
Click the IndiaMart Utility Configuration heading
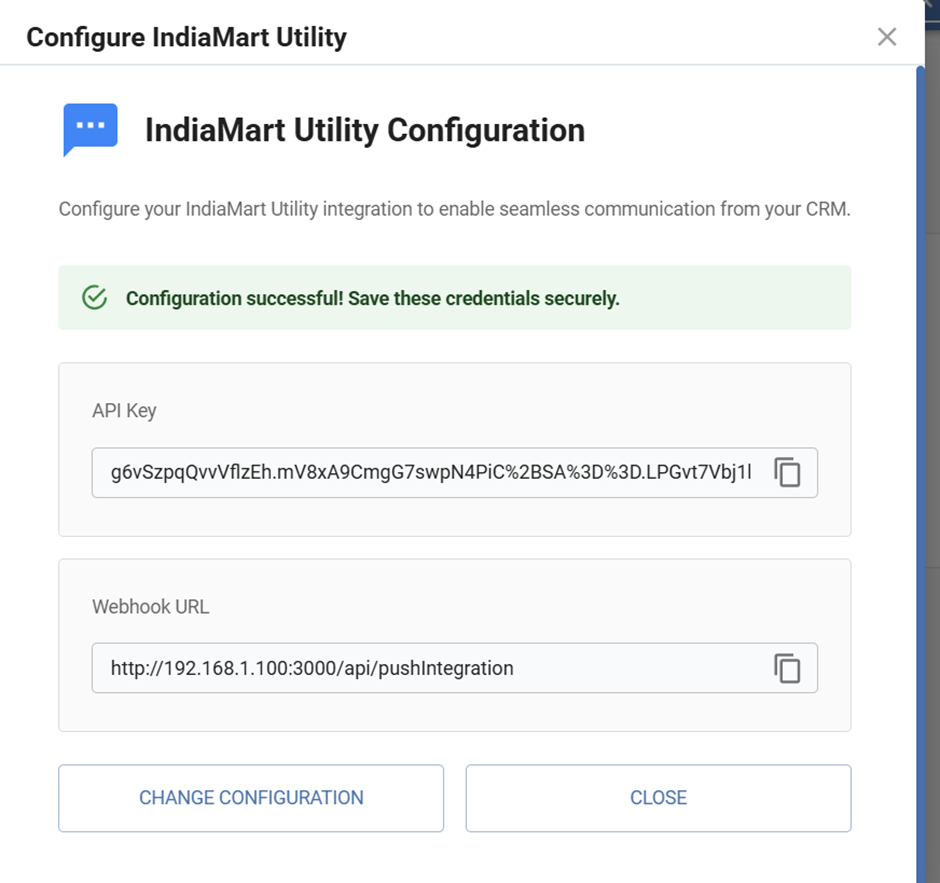pos(366,130)
